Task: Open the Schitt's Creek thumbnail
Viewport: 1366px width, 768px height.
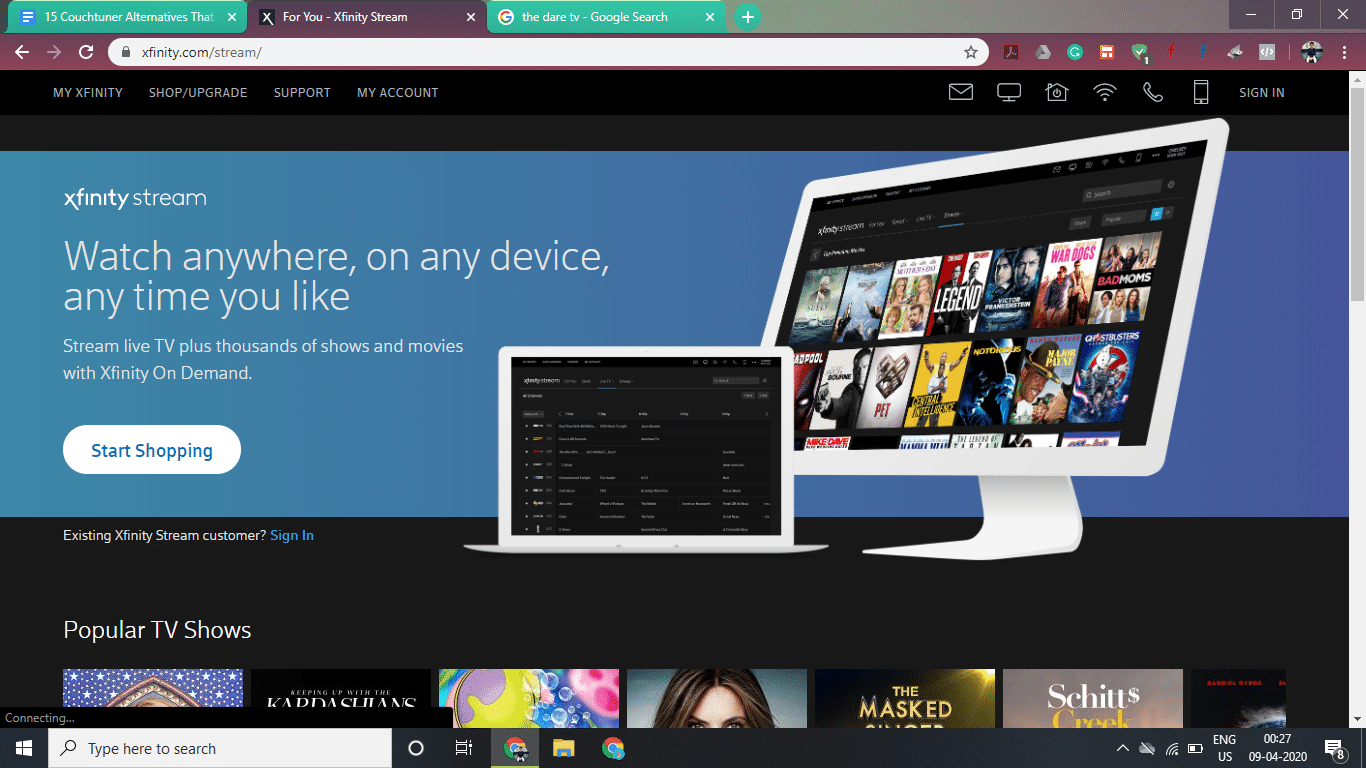Action: 1093,698
